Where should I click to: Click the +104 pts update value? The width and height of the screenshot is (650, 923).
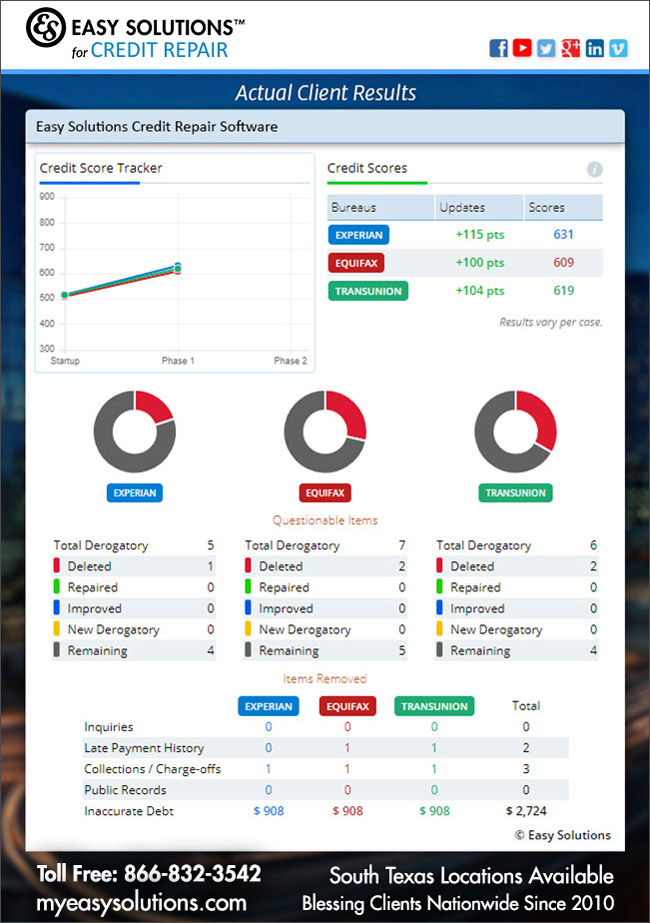pyautogui.click(x=480, y=291)
